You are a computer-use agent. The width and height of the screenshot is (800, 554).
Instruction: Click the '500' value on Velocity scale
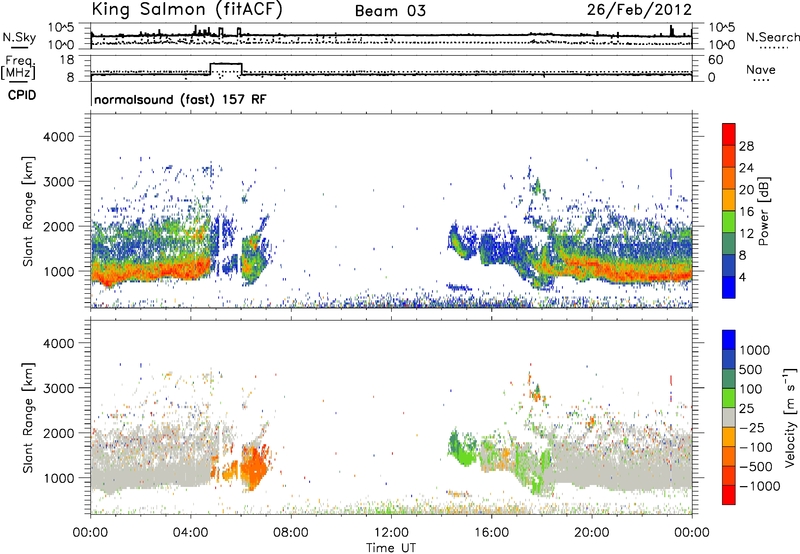(751, 370)
